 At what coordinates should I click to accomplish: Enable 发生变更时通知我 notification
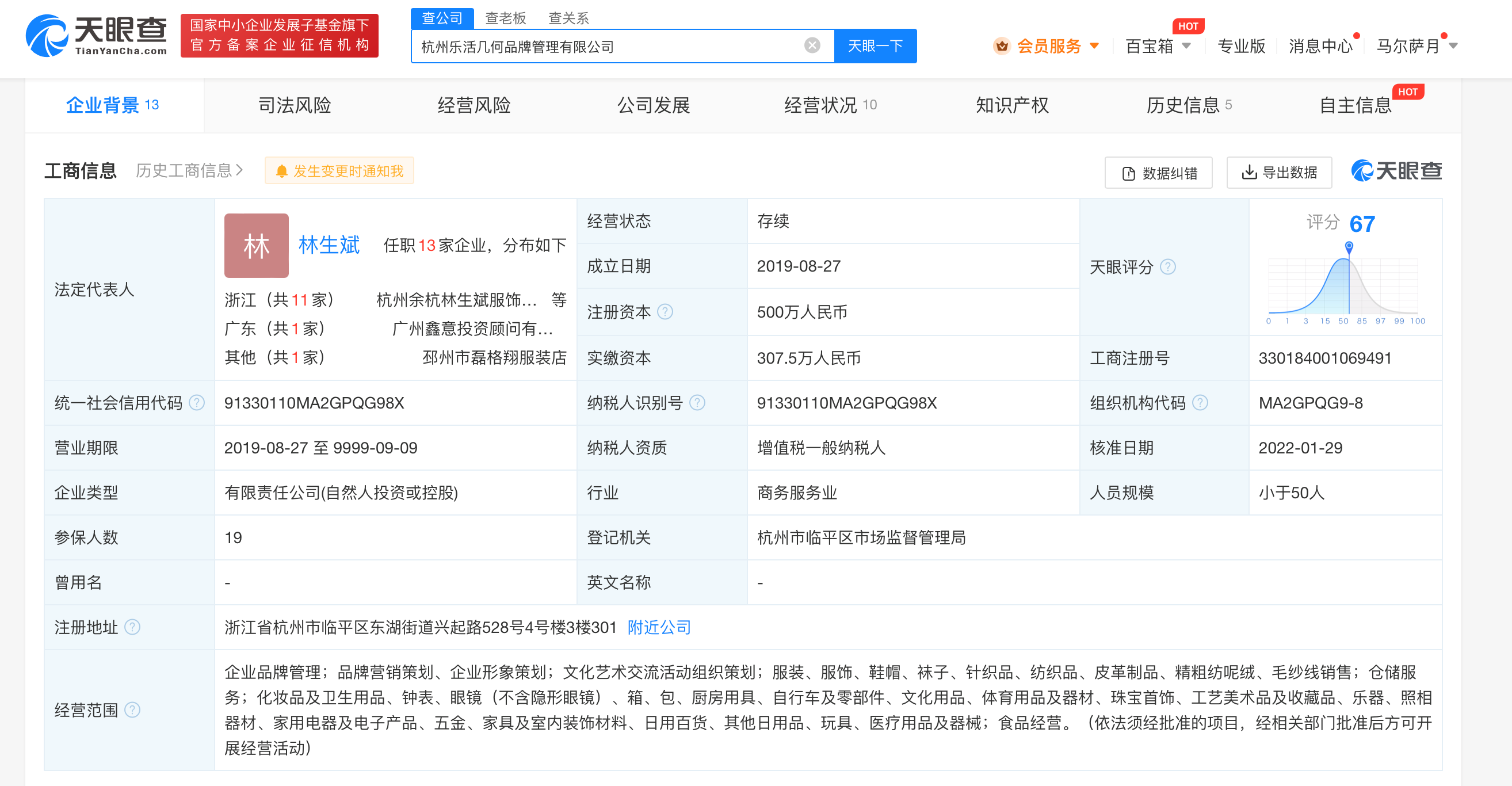point(339,171)
